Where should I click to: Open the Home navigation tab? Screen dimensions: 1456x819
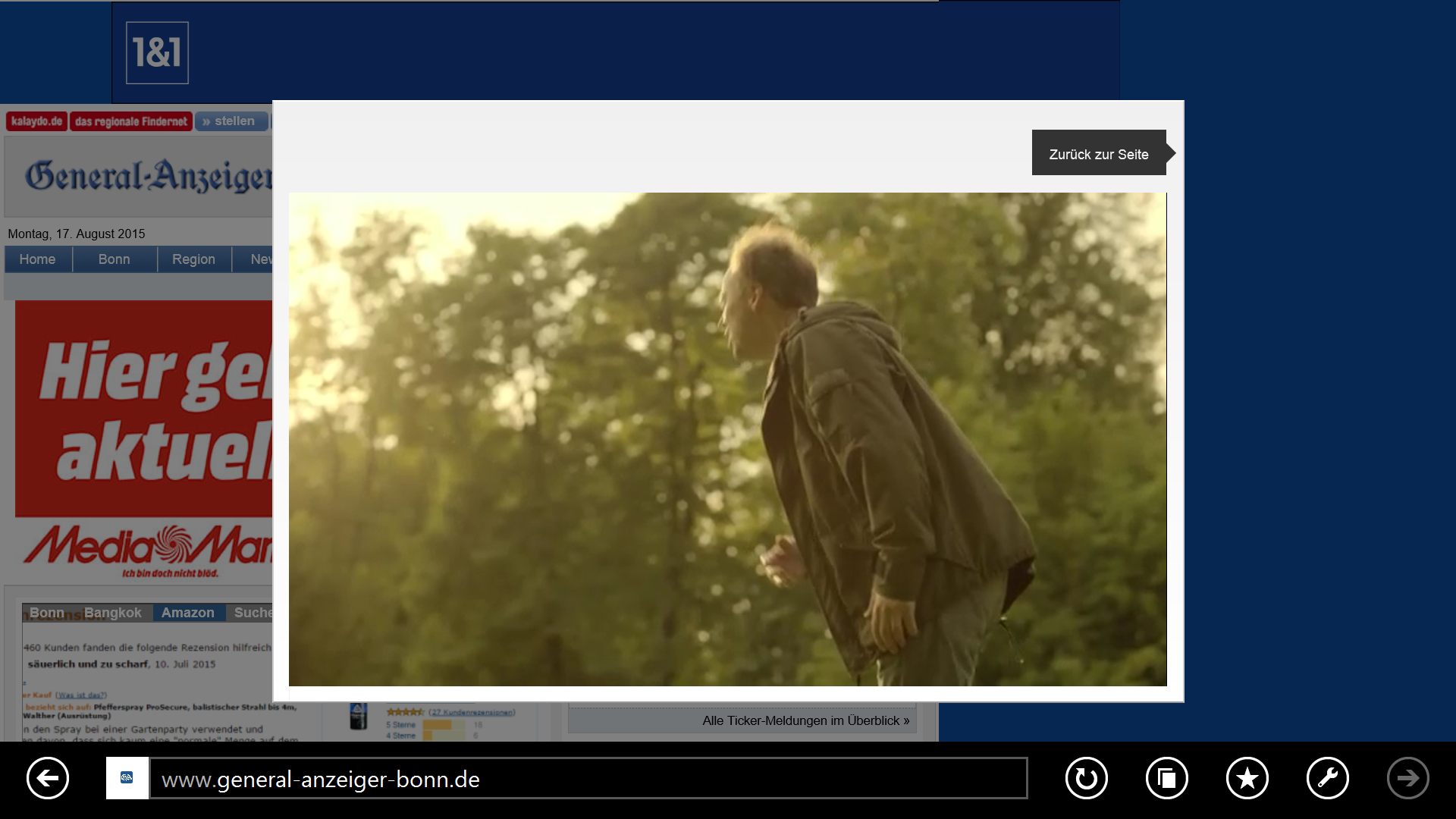tap(37, 259)
